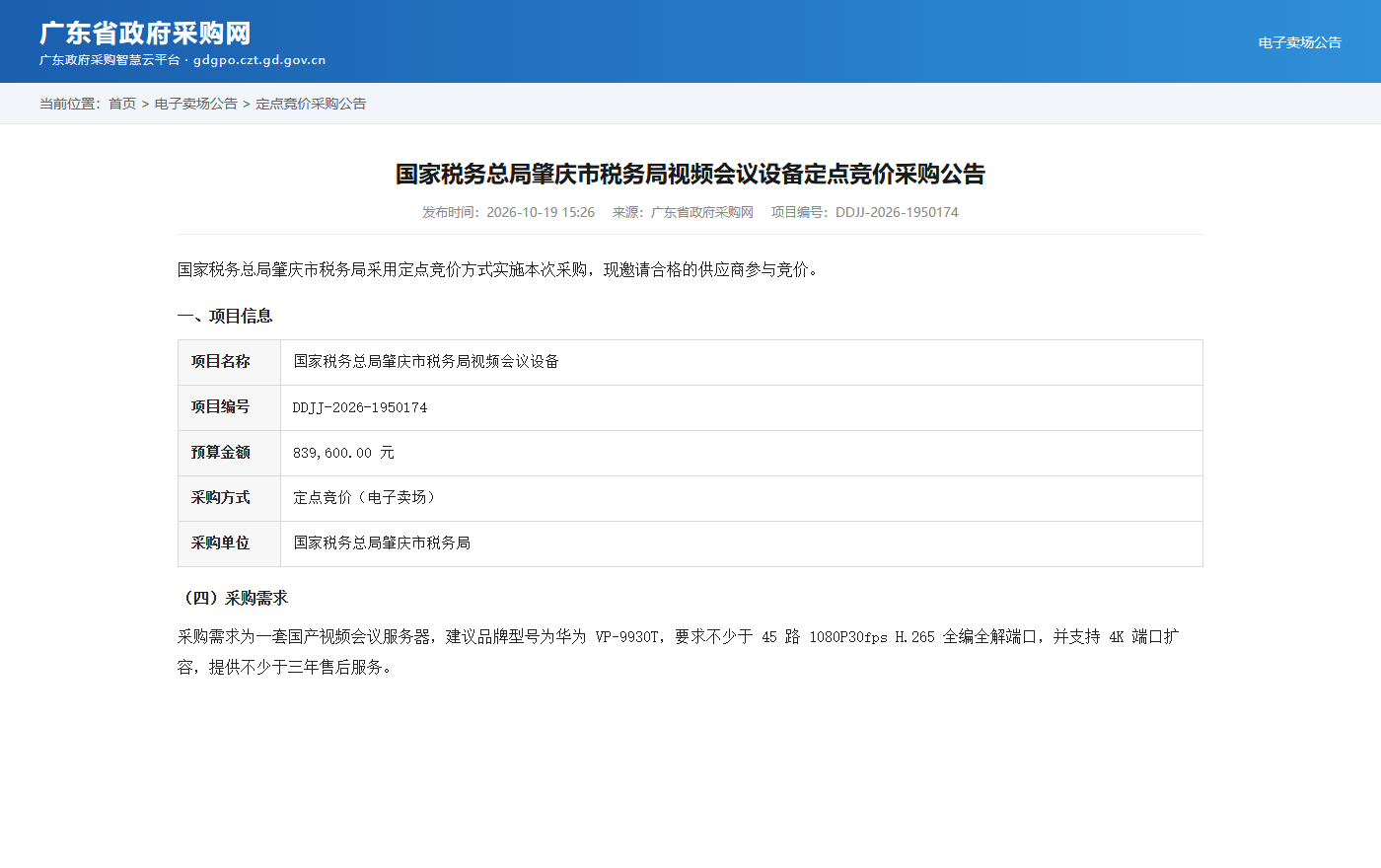Click table value DDJJ-2026-1950174

360,407
